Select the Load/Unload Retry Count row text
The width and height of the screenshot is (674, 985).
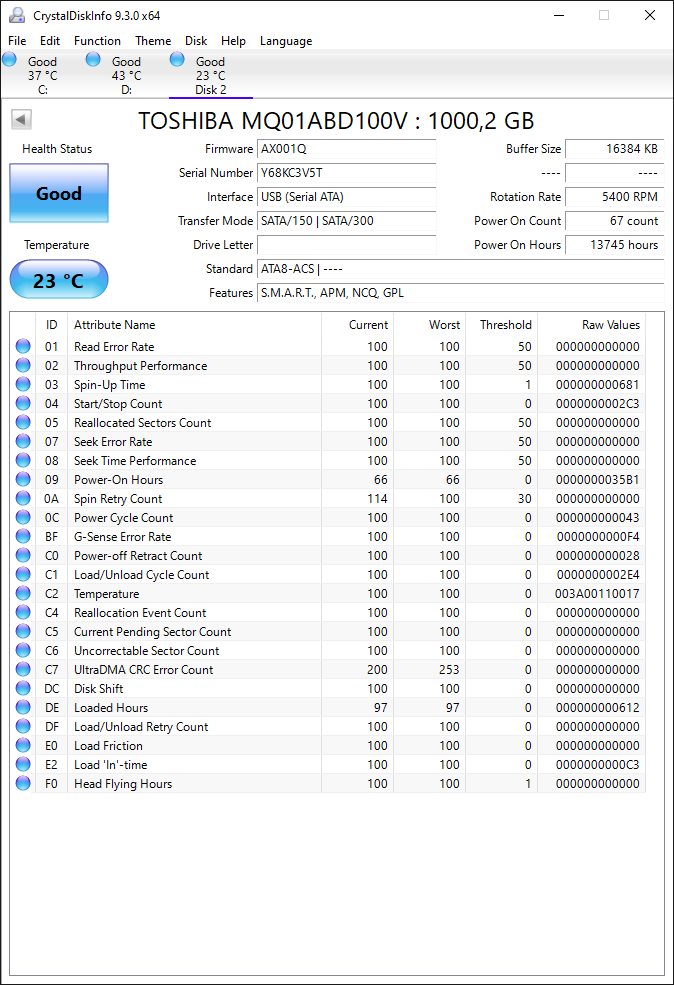tap(141, 726)
